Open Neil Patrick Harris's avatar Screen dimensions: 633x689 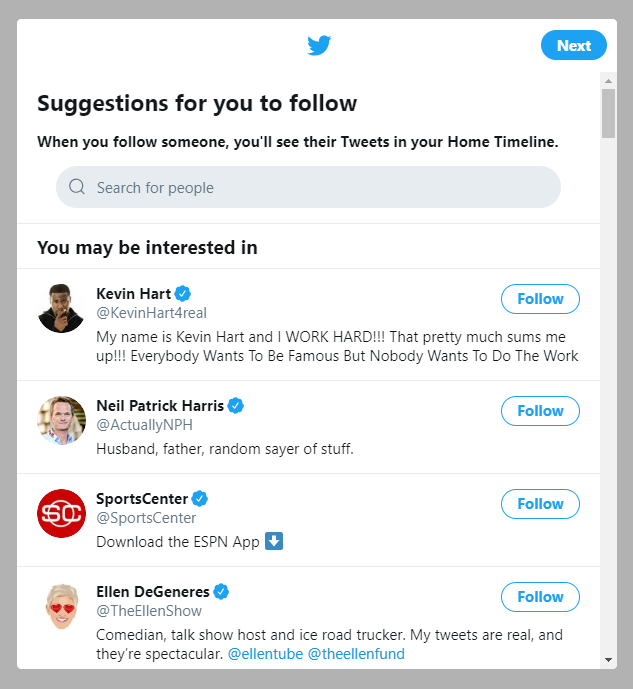coord(61,420)
